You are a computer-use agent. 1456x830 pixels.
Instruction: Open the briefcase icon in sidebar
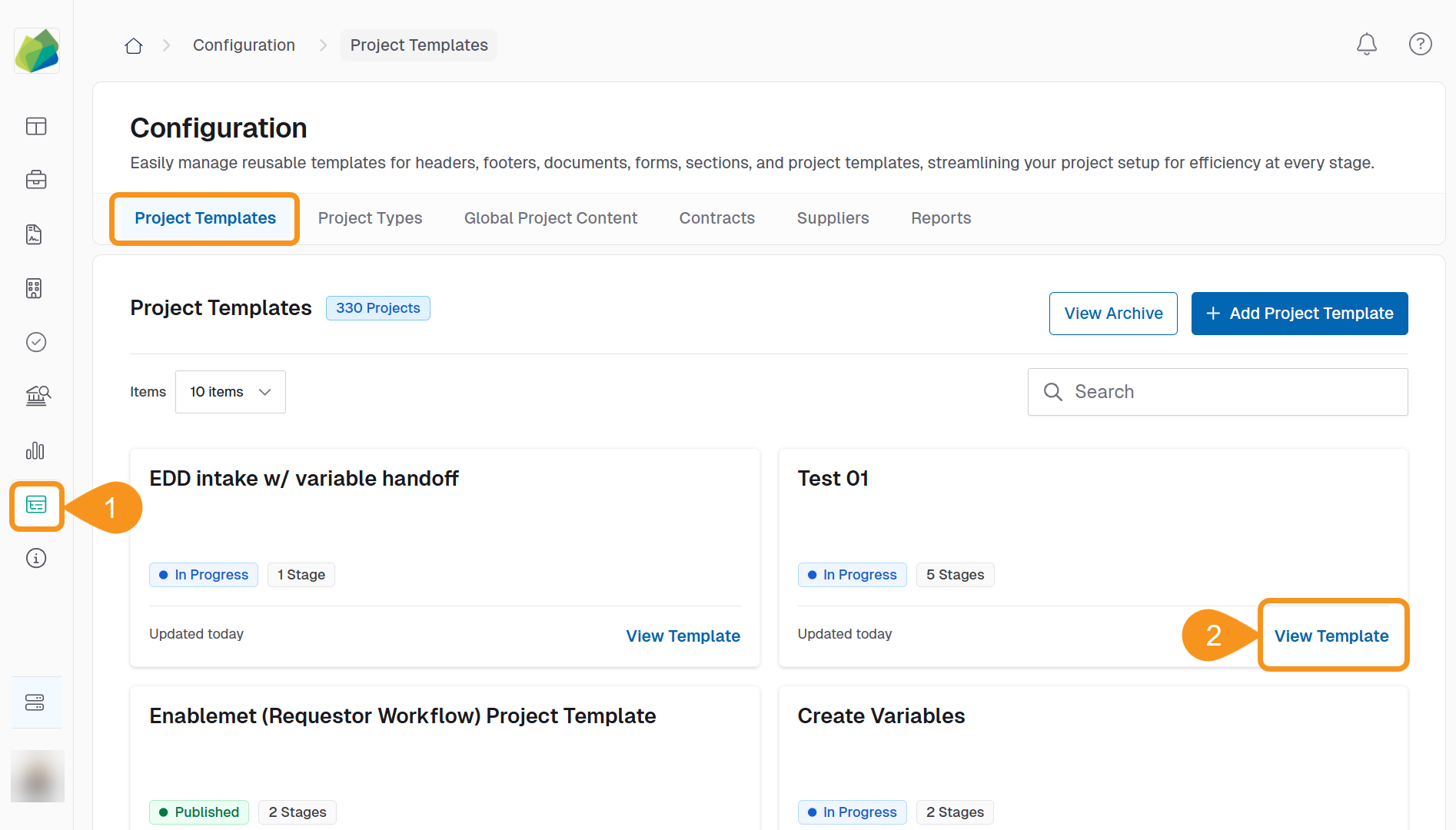tap(36, 180)
